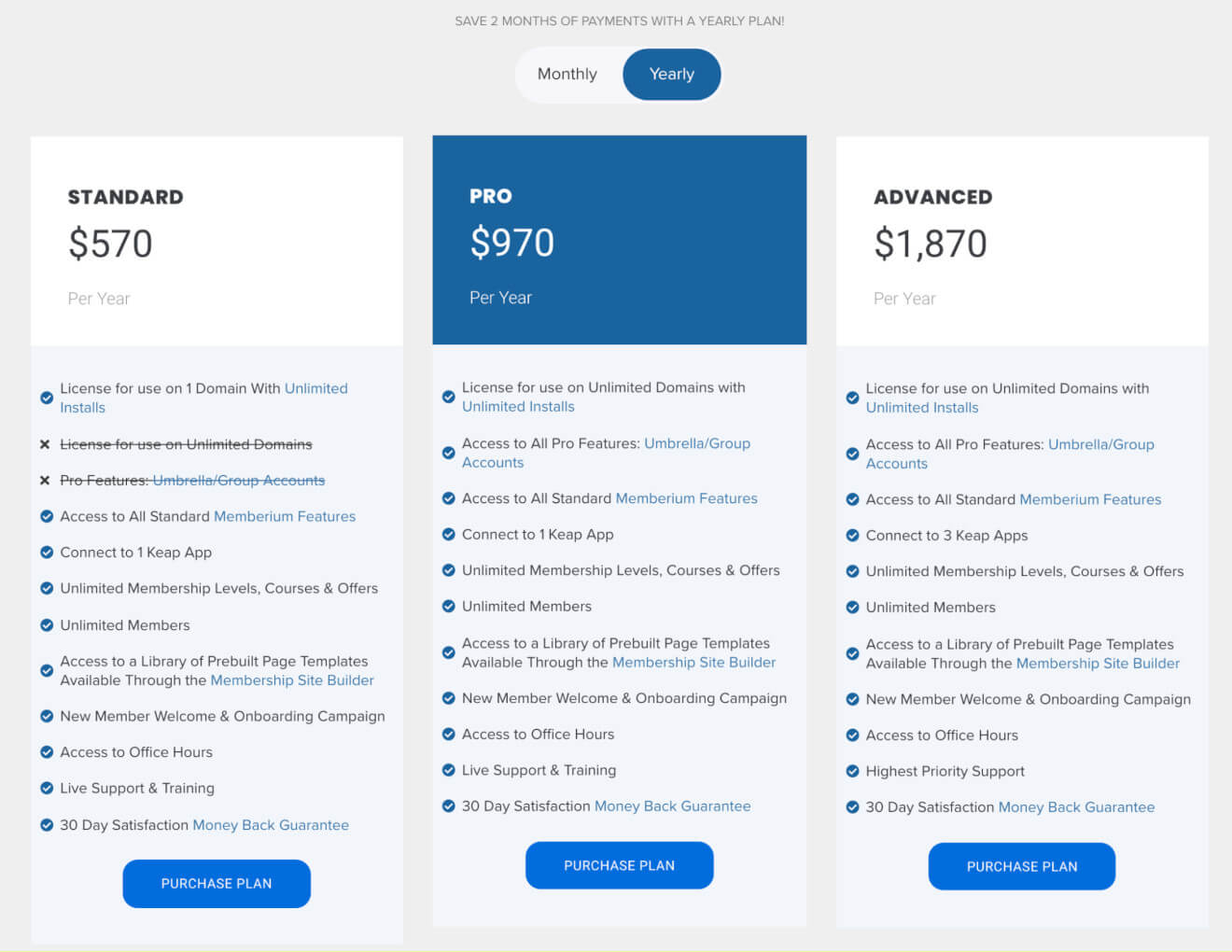Click X icon beside License for Unlimited Domains

pos(45,444)
